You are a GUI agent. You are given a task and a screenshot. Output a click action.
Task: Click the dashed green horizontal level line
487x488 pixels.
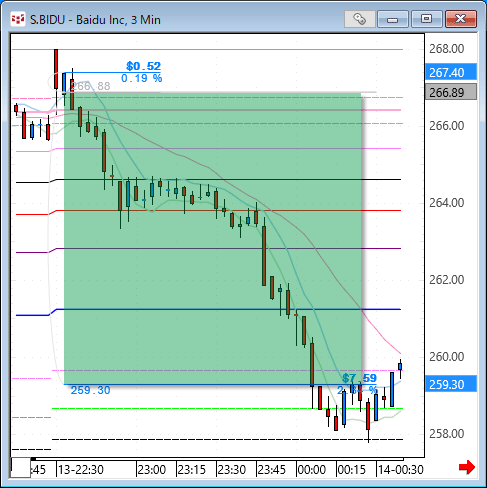click(x=228, y=408)
